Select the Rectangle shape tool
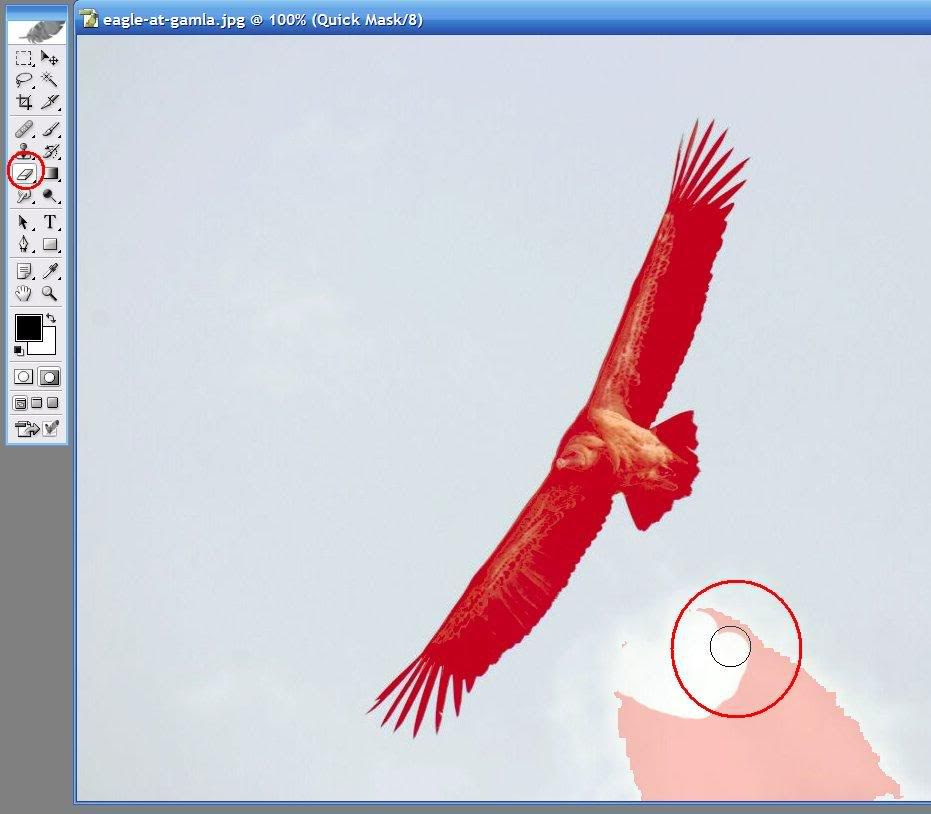 click(50, 244)
